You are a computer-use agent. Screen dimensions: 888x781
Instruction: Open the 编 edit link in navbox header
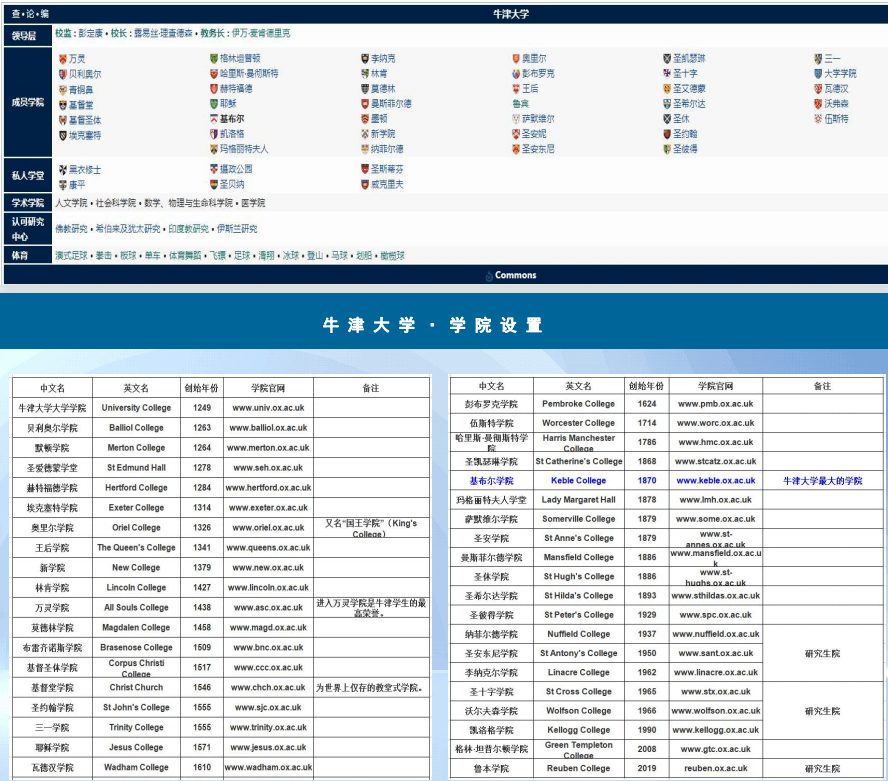44,14
